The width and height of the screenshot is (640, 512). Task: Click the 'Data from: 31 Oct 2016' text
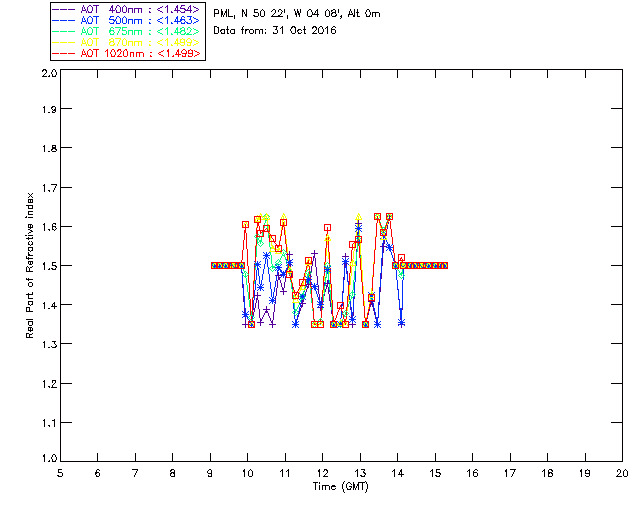275,31
